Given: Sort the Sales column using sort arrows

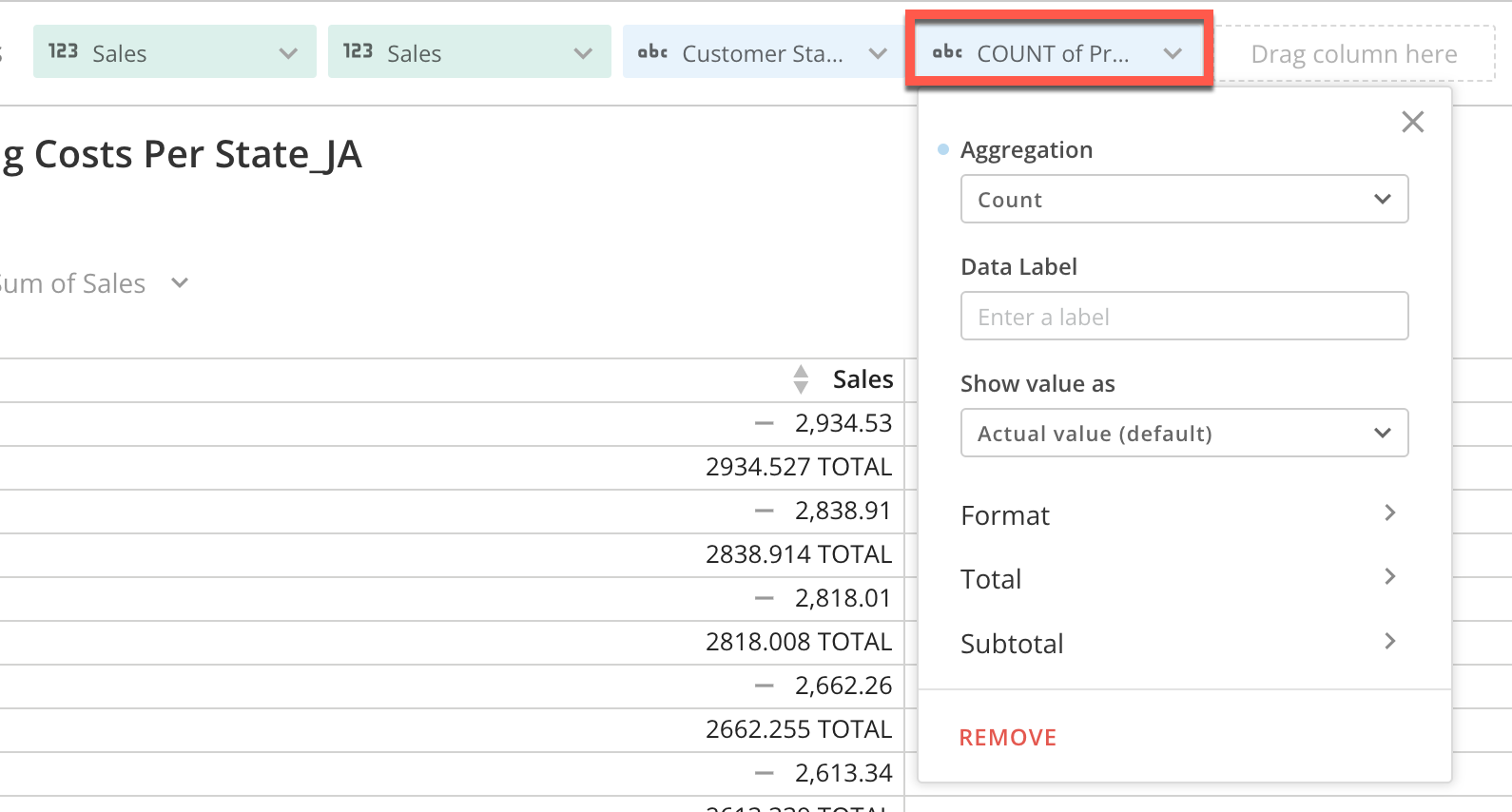Looking at the screenshot, I should [x=801, y=379].
